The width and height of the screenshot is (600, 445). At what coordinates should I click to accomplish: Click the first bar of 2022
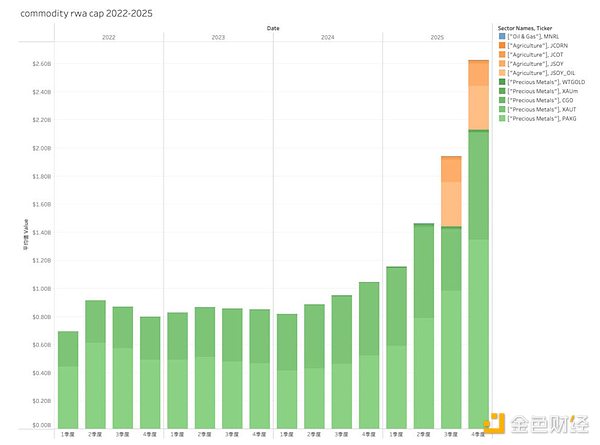pos(68,380)
